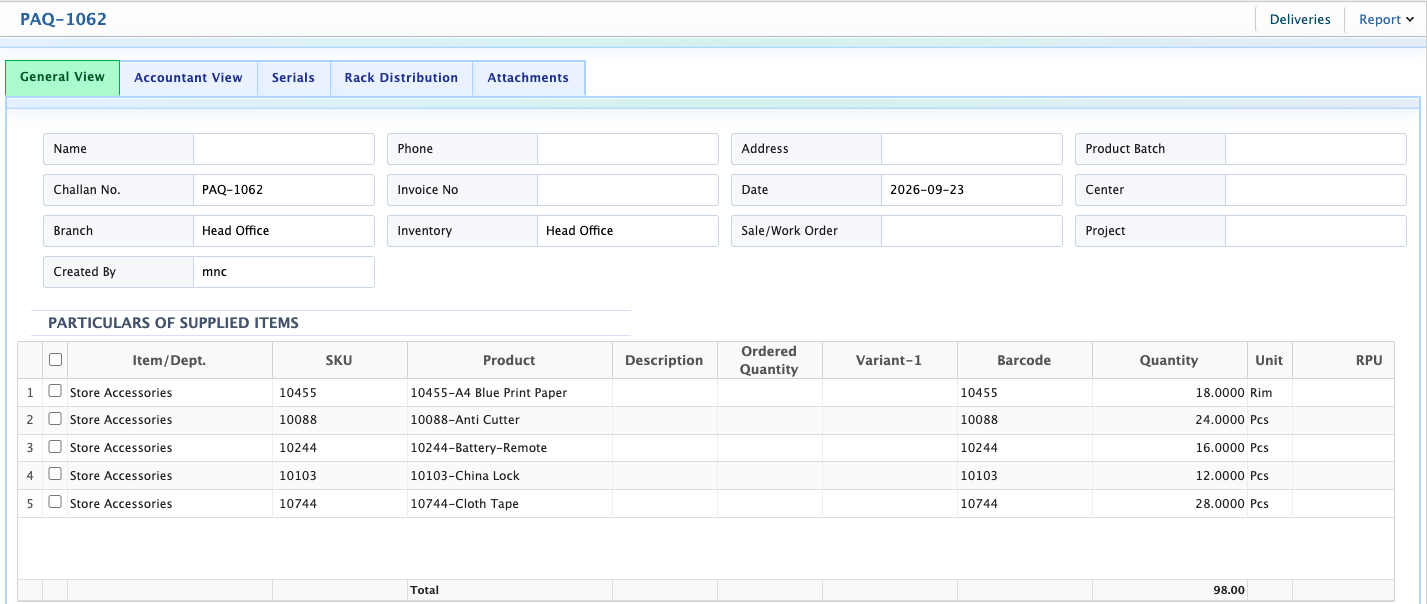Image resolution: width=1427 pixels, height=604 pixels.
Task: Open the Deliveries link
Action: pyautogui.click(x=1300, y=20)
